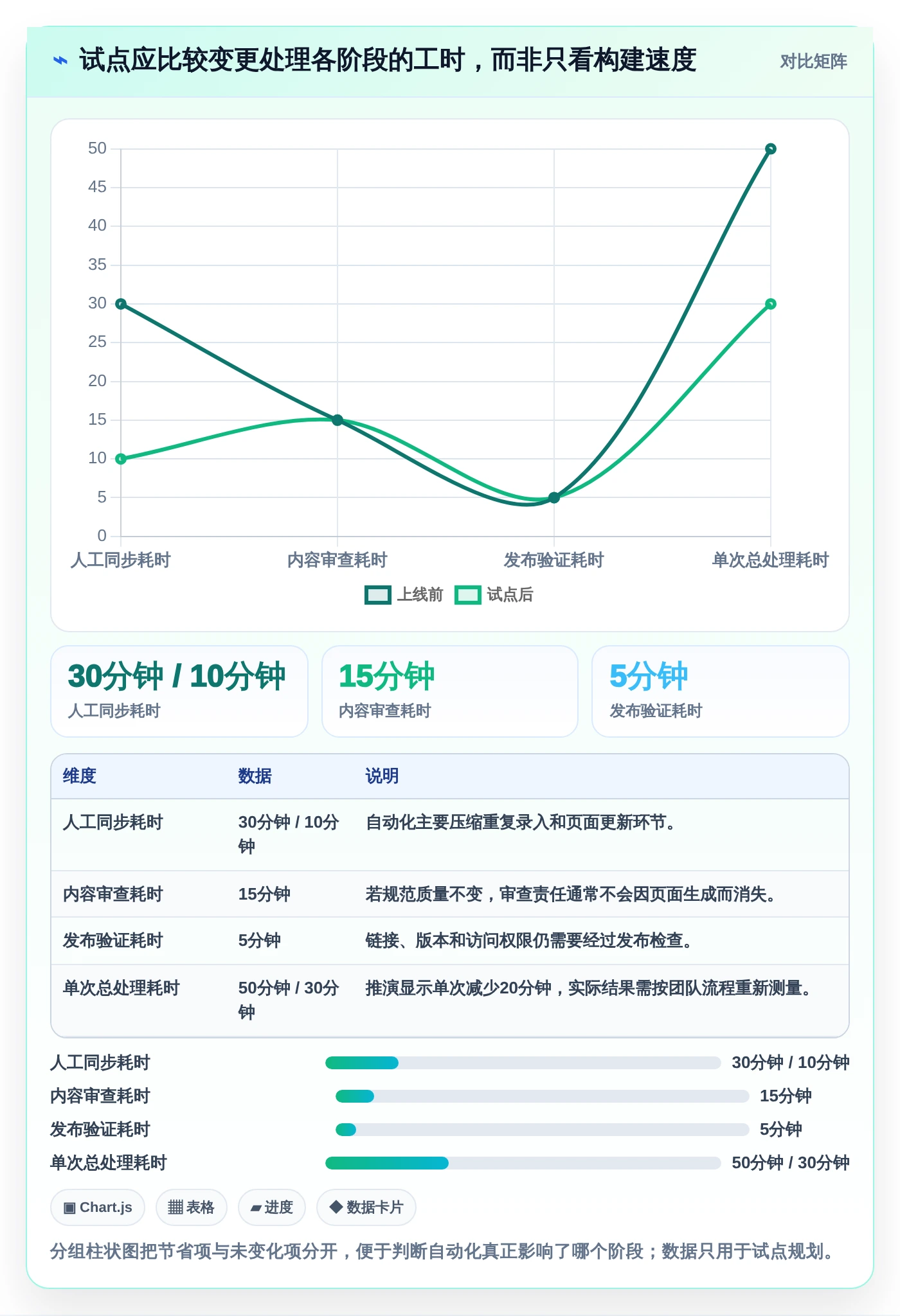This screenshot has height=1316, width=900.
Task: Click the y-axis value 25
Action: (98, 342)
